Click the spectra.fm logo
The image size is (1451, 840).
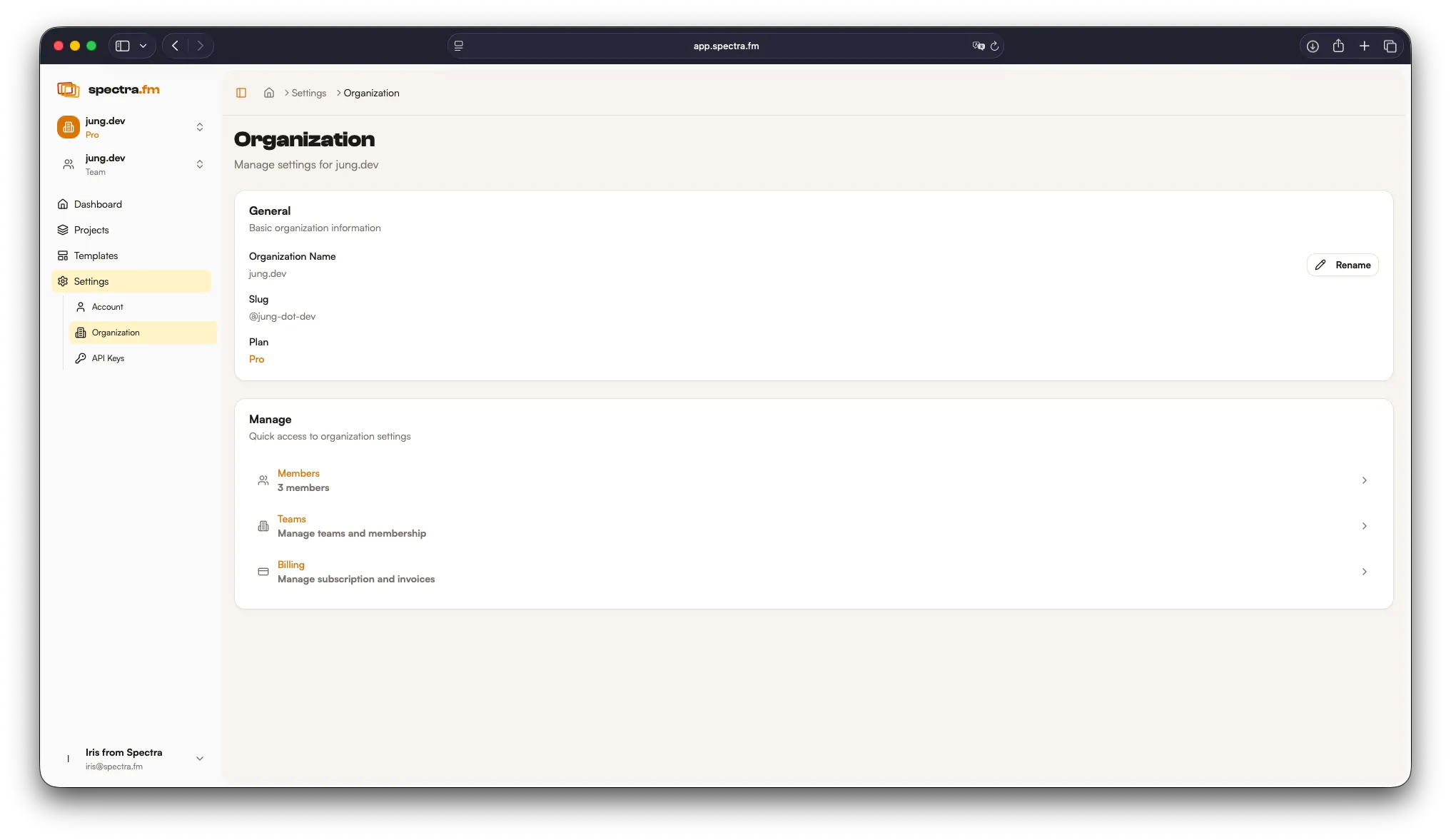pyautogui.click(x=108, y=89)
